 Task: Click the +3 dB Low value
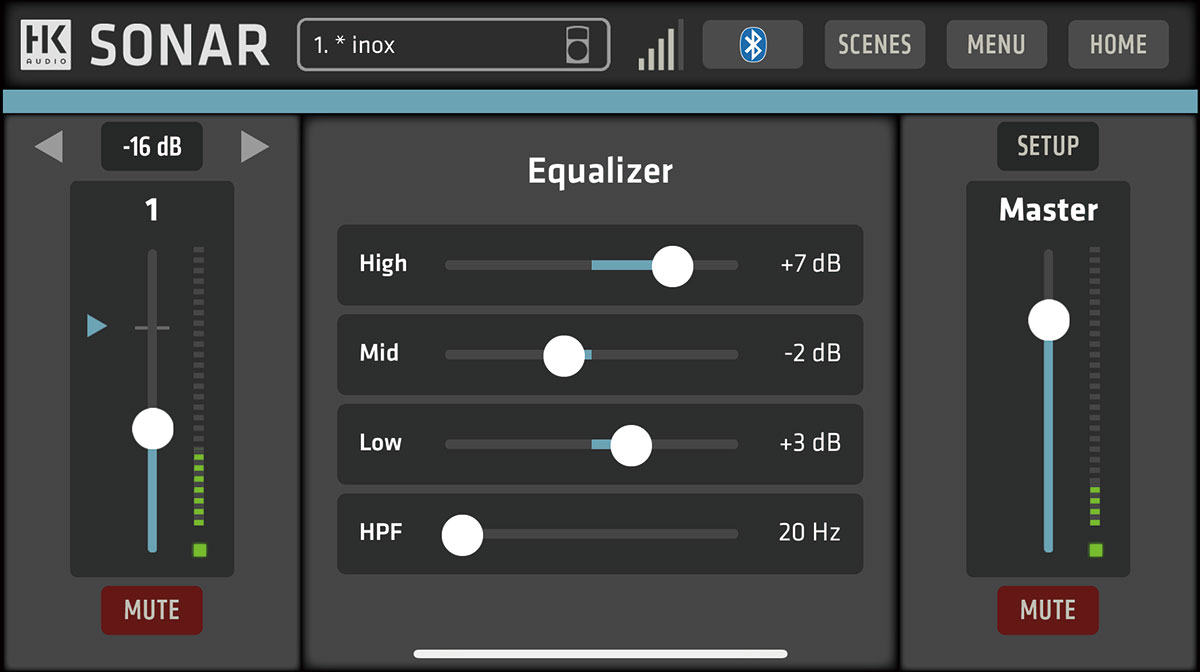coord(811,443)
